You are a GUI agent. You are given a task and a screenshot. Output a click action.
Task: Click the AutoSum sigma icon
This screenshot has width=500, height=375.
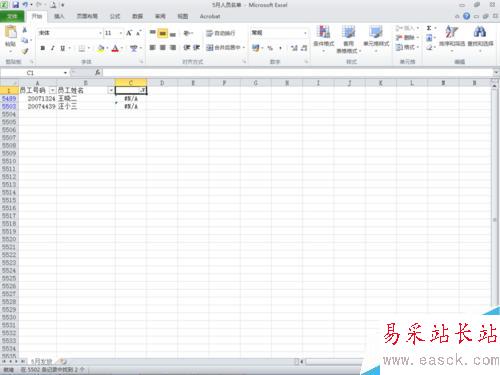point(429,28)
